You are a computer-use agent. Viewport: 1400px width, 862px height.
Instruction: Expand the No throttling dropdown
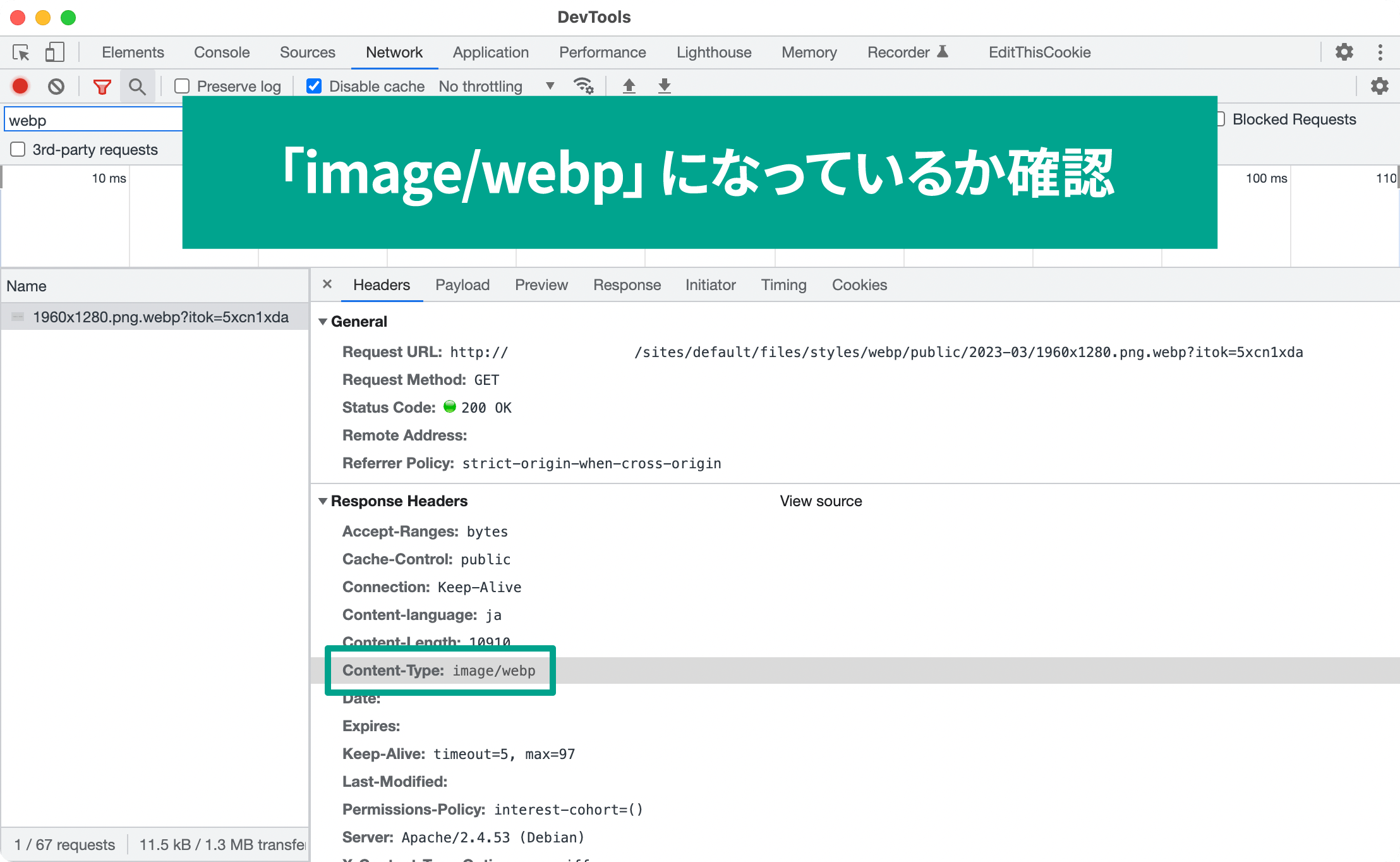coord(549,86)
